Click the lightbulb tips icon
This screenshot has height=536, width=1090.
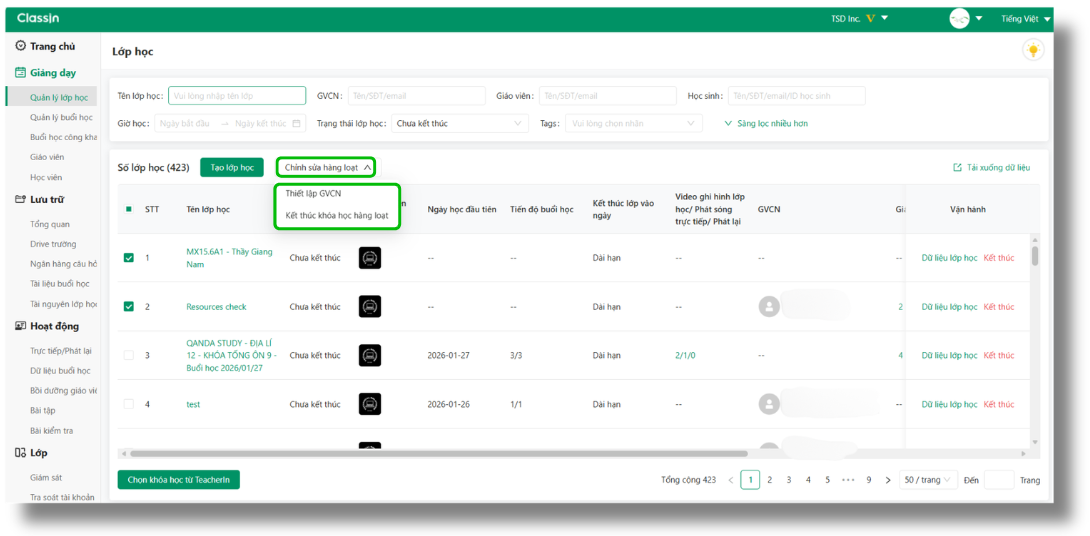pos(1032,50)
